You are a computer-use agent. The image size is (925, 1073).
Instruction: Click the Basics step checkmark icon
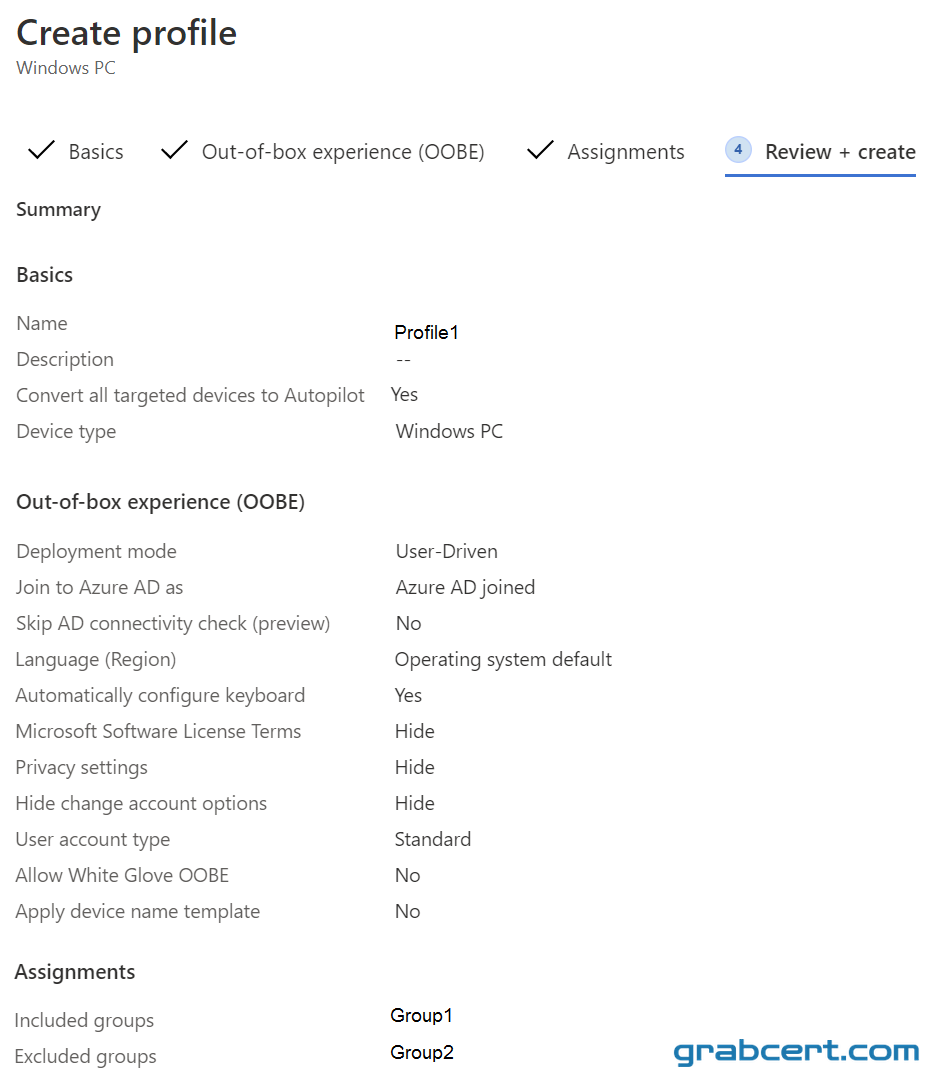click(x=41, y=150)
